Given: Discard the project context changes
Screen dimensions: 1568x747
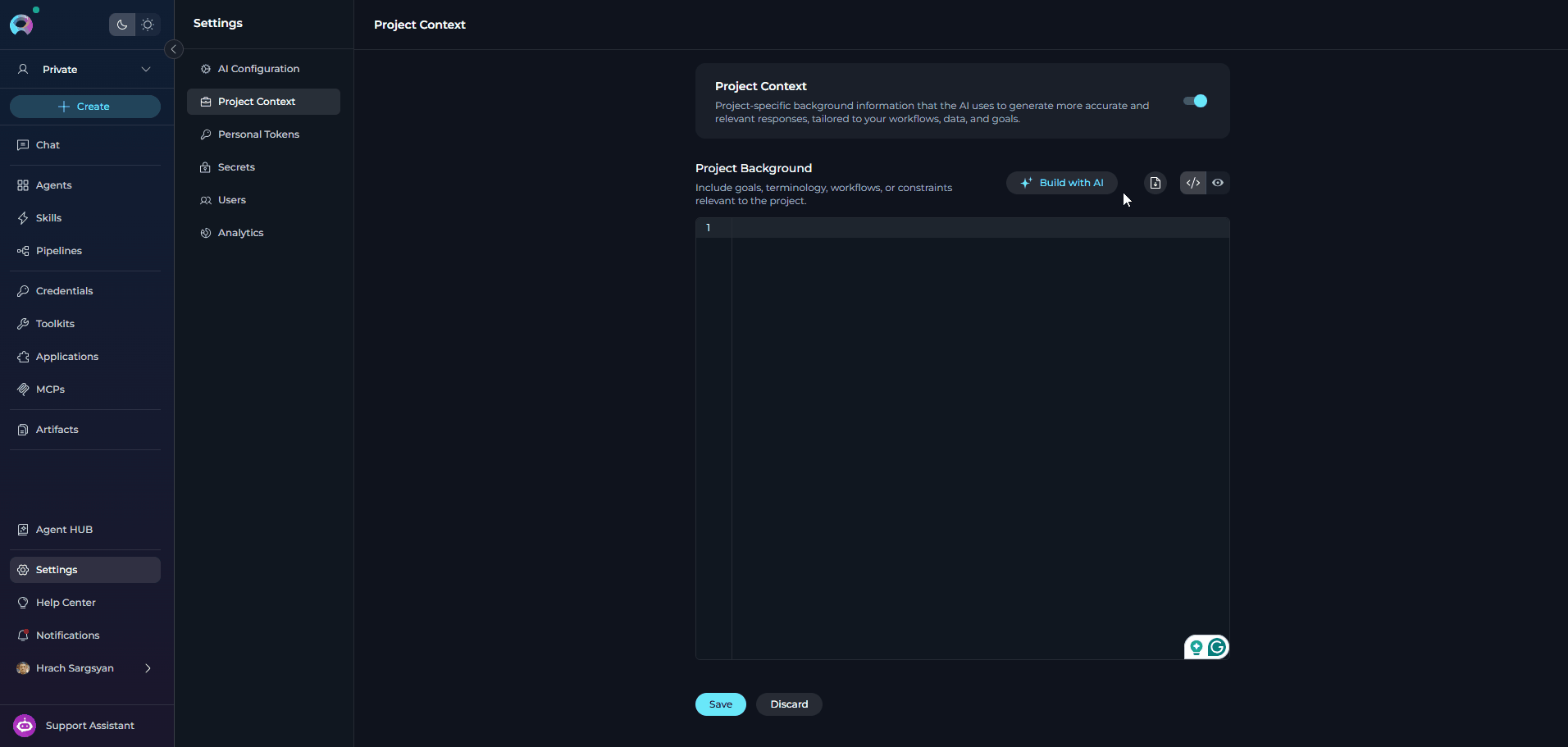Looking at the screenshot, I should pyautogui.click(x=789, y=704).
